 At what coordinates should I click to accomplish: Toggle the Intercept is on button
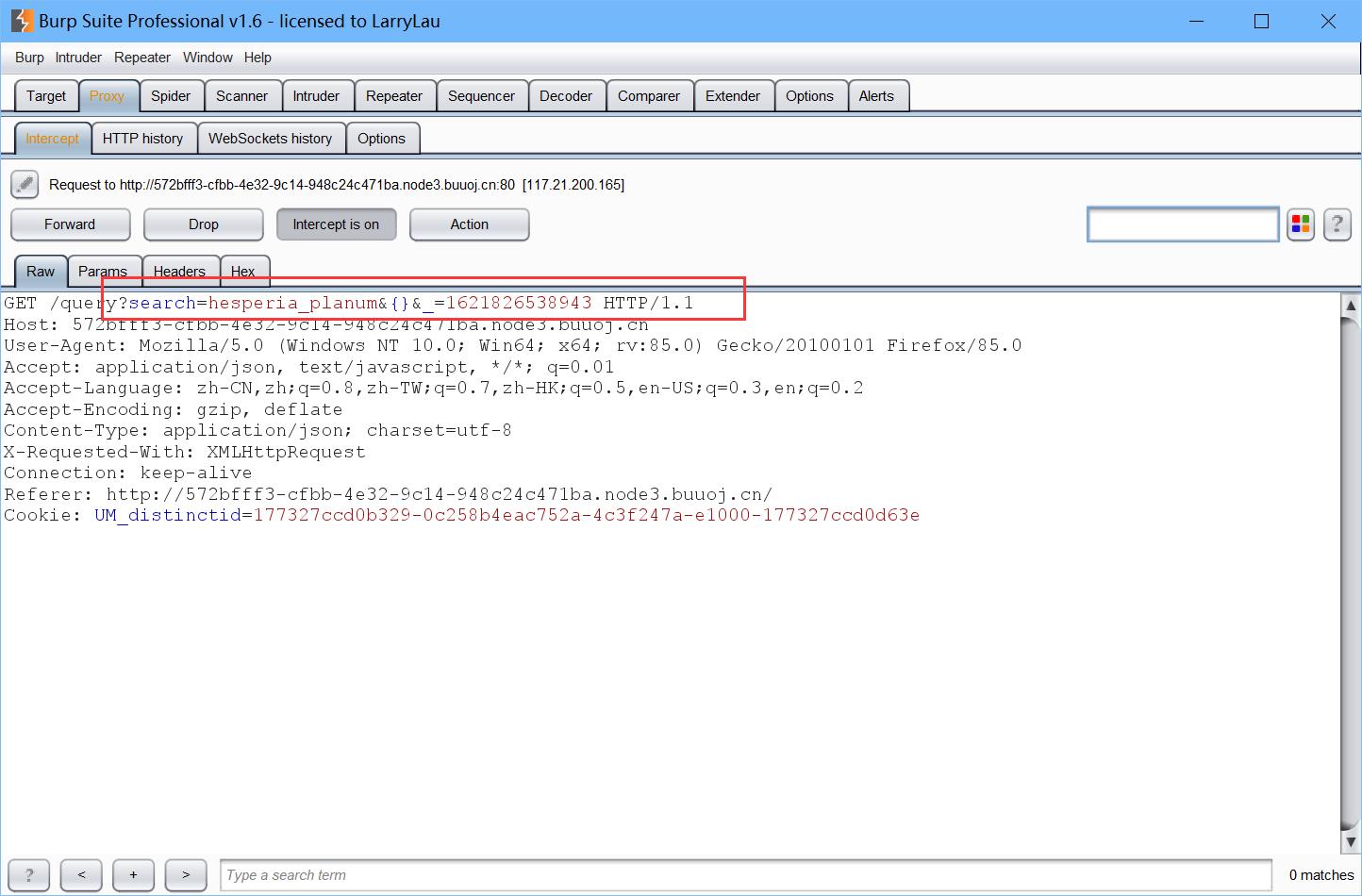pos(336,224)
